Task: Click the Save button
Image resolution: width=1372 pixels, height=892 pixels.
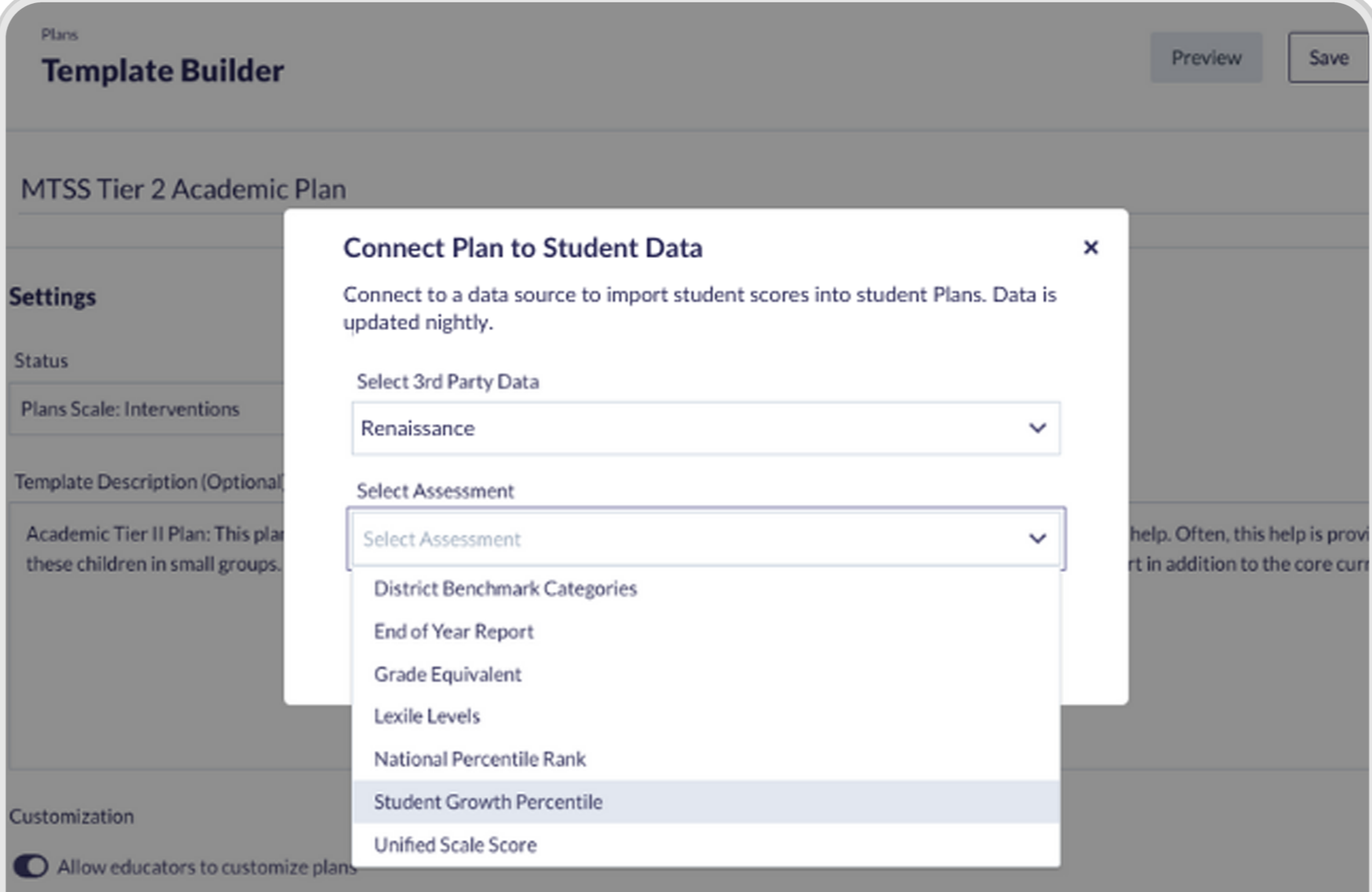Action: coord(1328,58)
